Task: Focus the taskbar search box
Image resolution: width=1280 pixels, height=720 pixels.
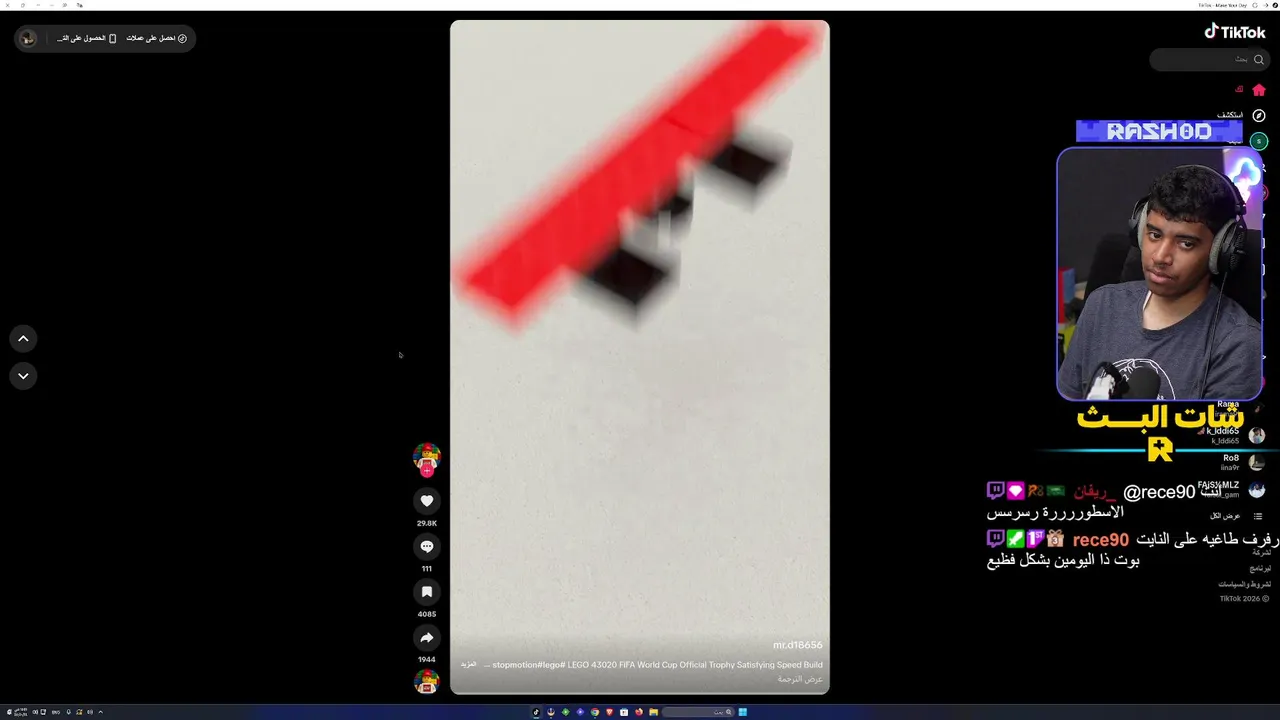Action: [x=698, y=712]
